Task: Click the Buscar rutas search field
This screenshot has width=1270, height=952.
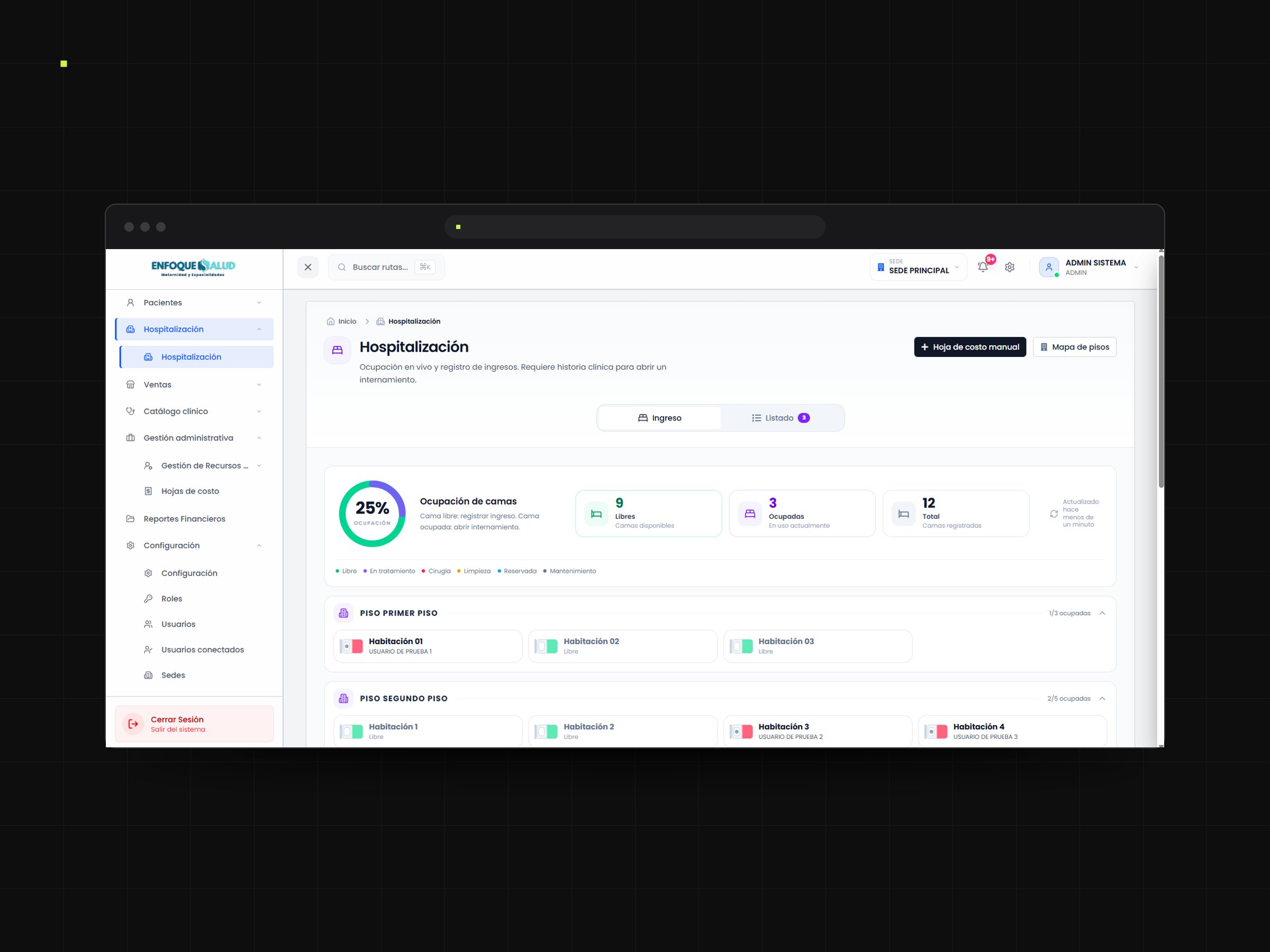Action: click(386, 267)
